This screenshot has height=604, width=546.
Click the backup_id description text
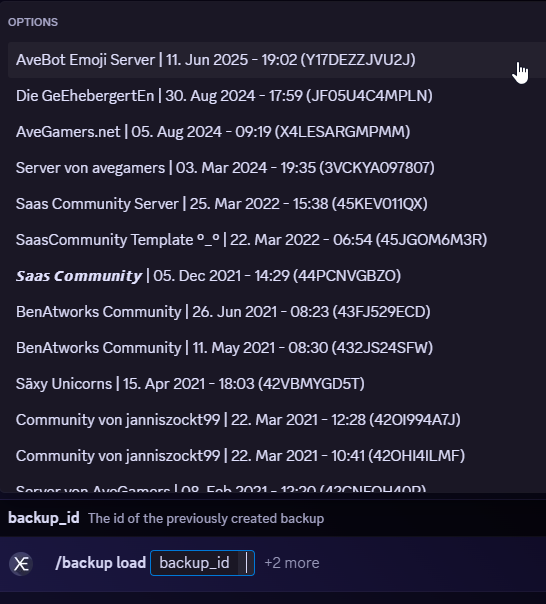click(206, 518)
